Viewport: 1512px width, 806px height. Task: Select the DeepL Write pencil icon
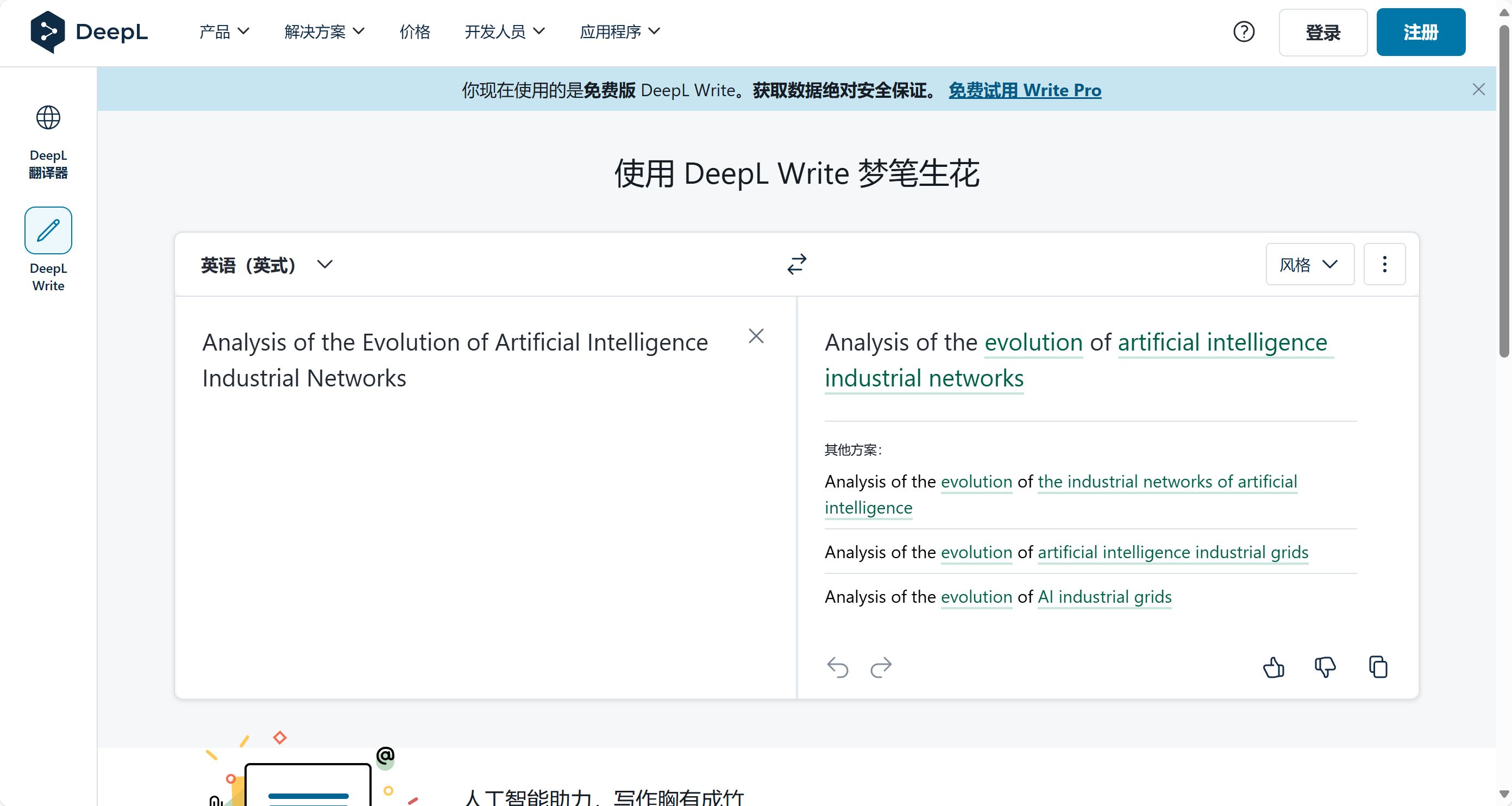48,230
